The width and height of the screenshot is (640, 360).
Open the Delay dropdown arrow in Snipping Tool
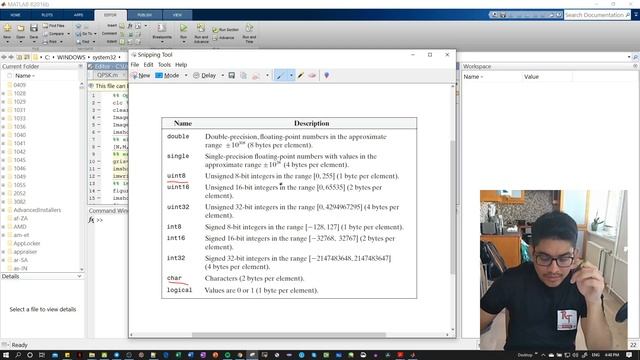click(x=222, y=76)
